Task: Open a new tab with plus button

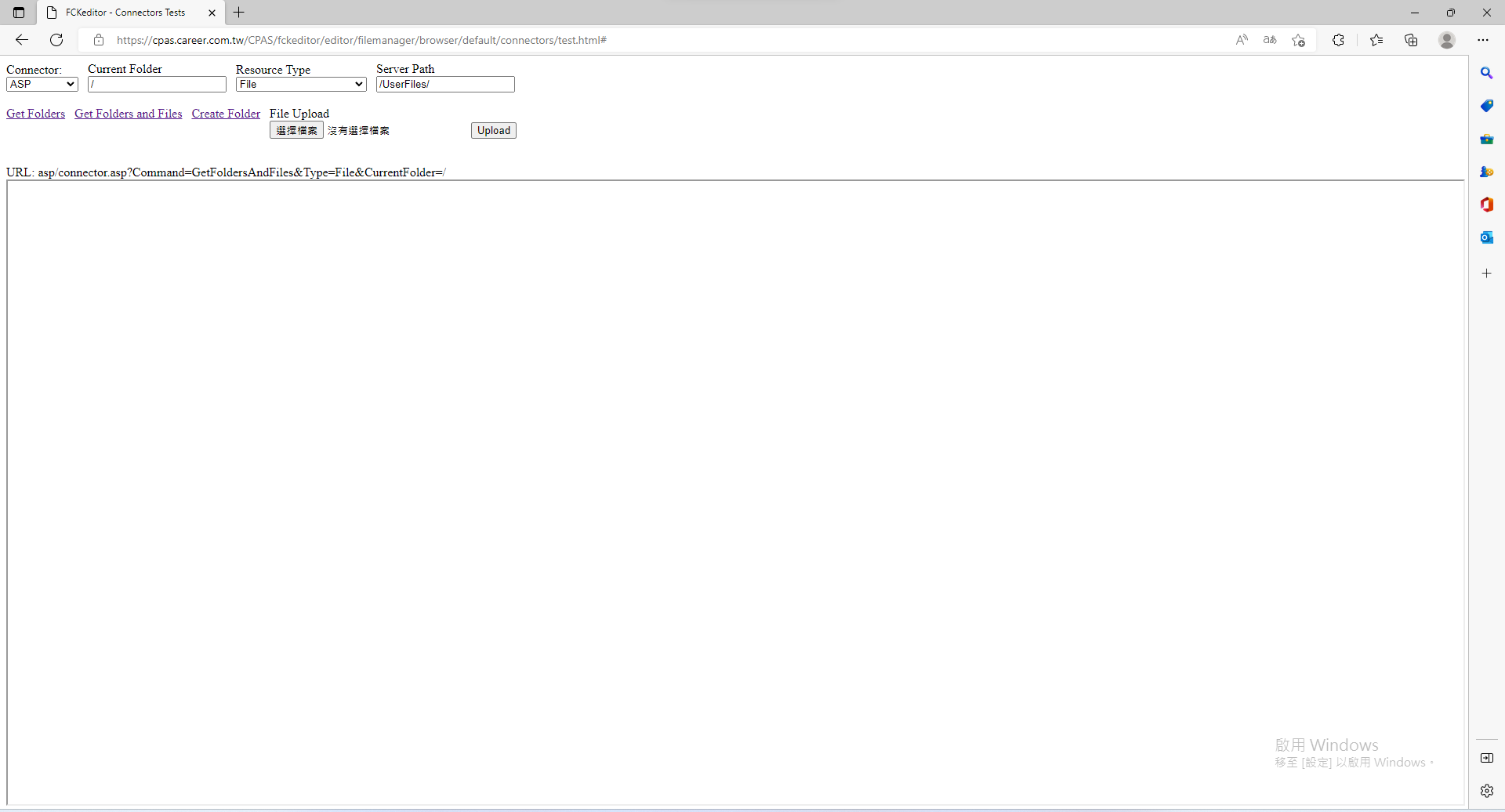Action: point(239,13)
